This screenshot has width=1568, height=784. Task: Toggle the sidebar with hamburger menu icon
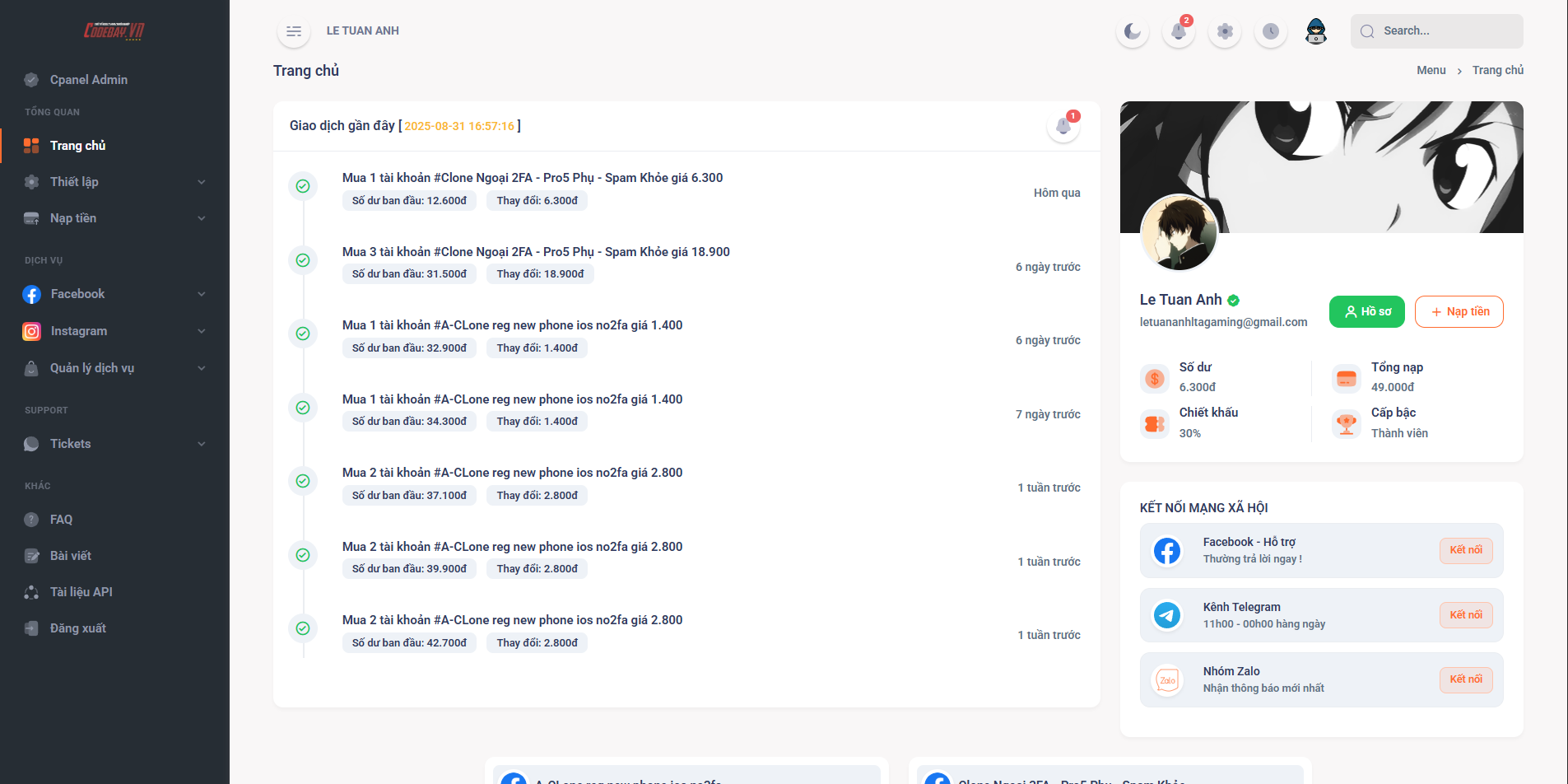tap(294, 31)
